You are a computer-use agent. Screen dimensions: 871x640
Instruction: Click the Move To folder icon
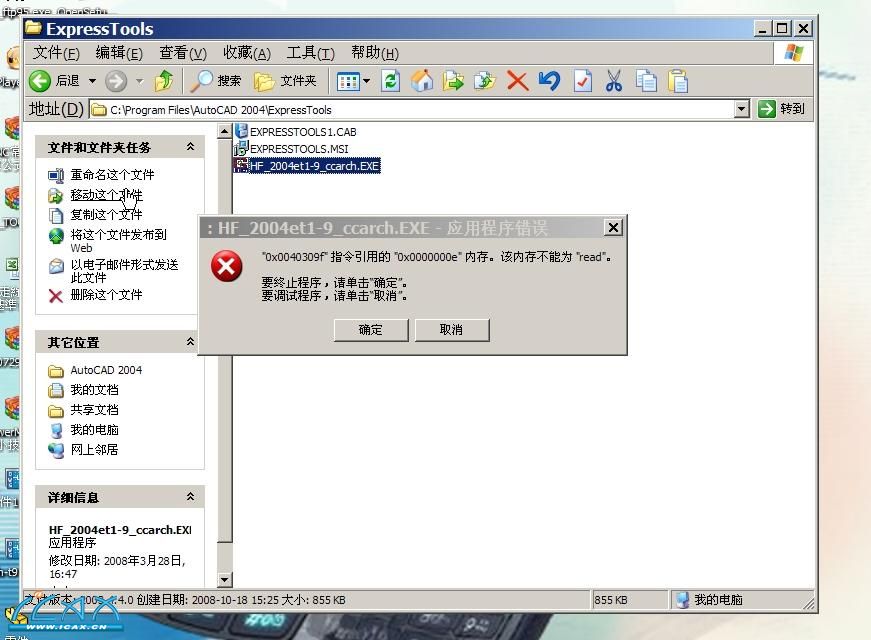pyautogui.click(x=453, y=82)
